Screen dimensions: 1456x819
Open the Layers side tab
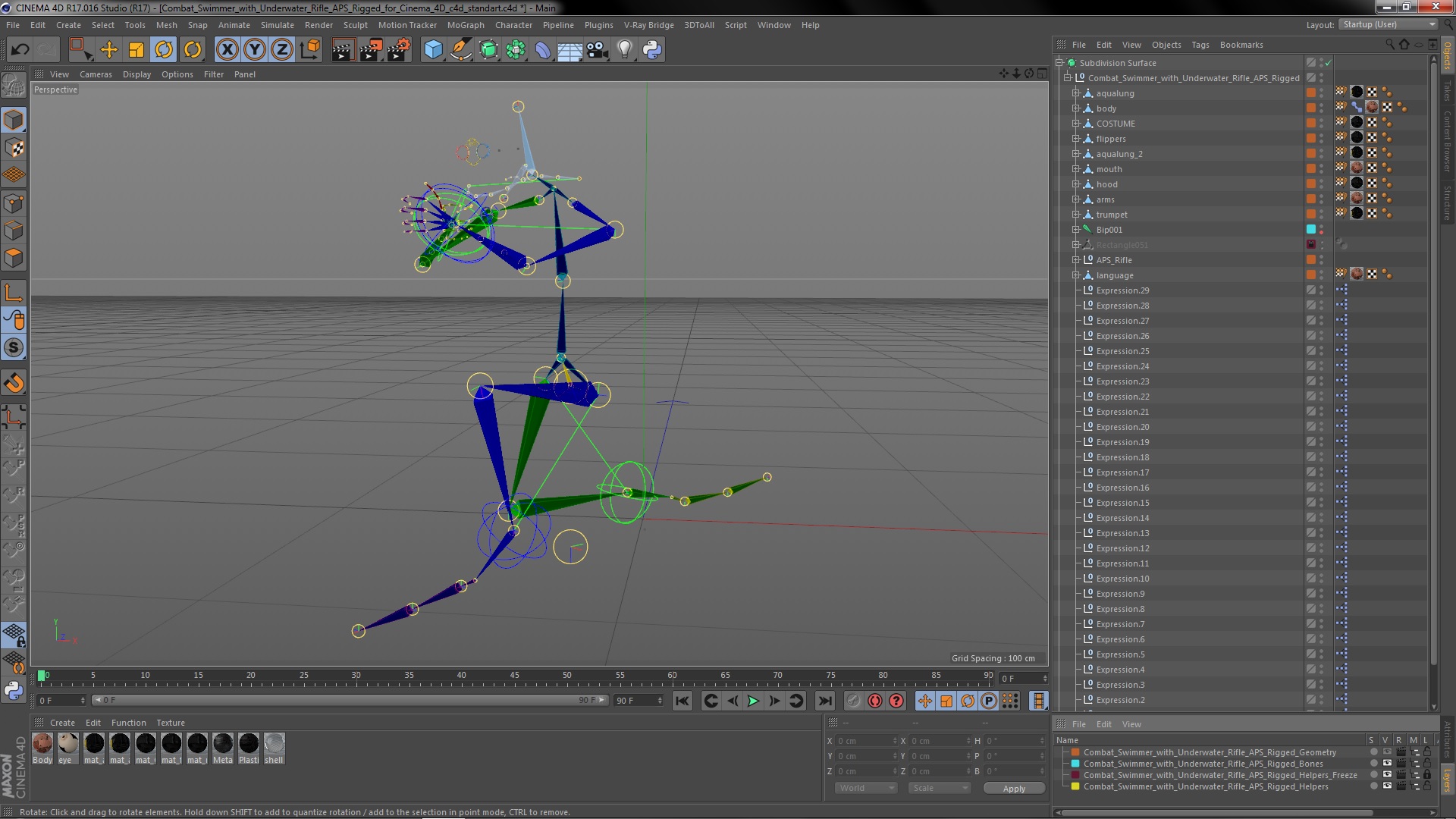pyautogui.click(x=1447, y=779)
